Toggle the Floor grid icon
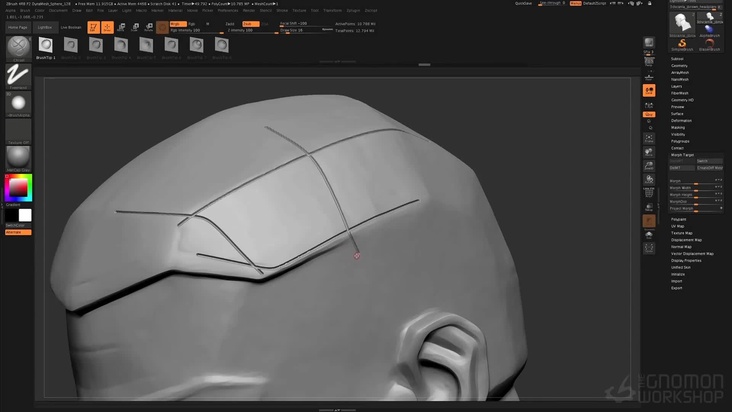This screenshot has width=732, height=412. pos(649,76)
